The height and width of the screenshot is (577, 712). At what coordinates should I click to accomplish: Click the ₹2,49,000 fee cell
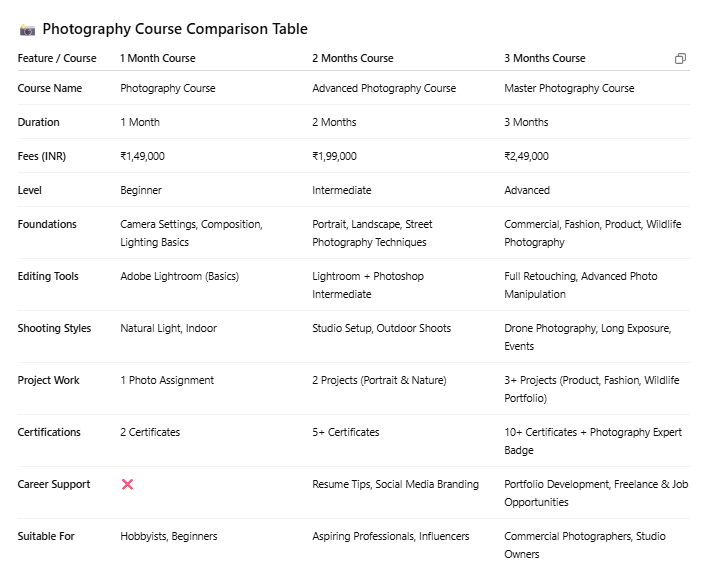pyautogui.click(x=527, y=157)
